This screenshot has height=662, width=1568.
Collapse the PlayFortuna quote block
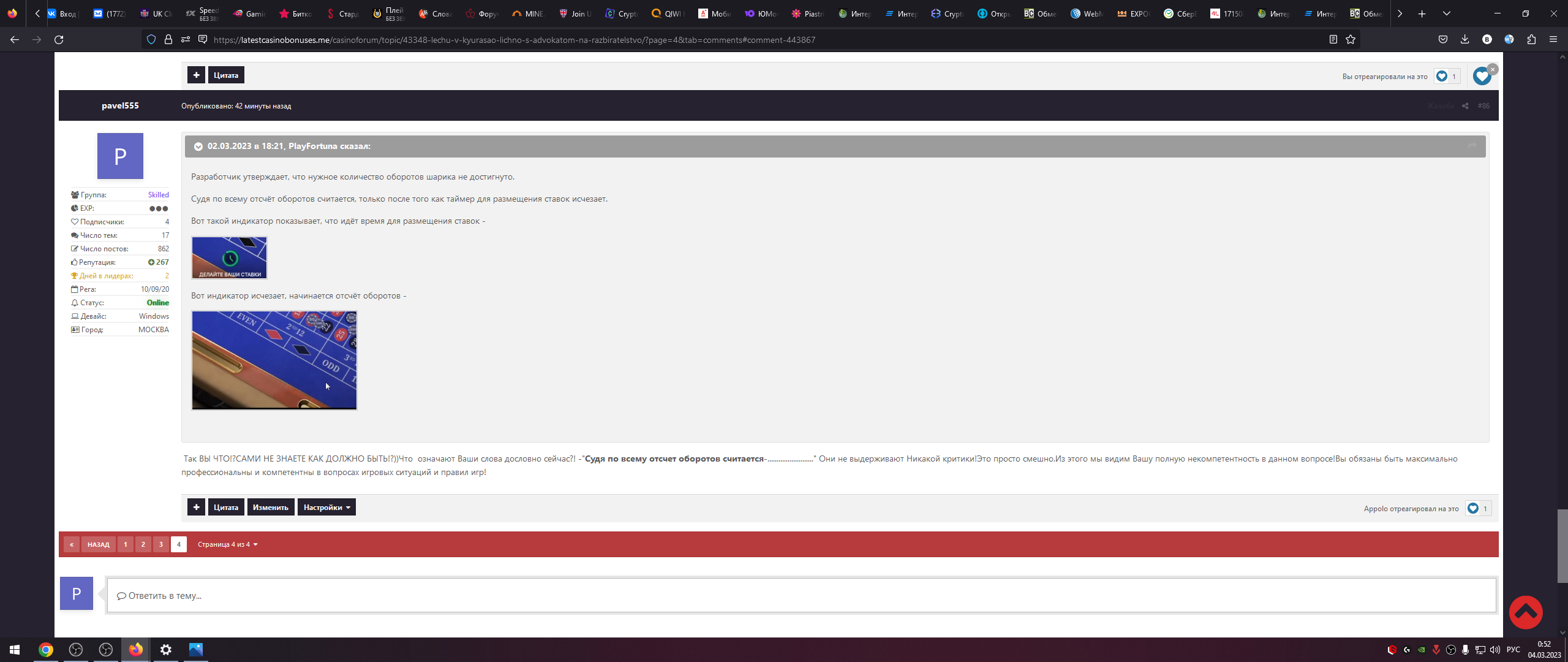pos(198,146)
